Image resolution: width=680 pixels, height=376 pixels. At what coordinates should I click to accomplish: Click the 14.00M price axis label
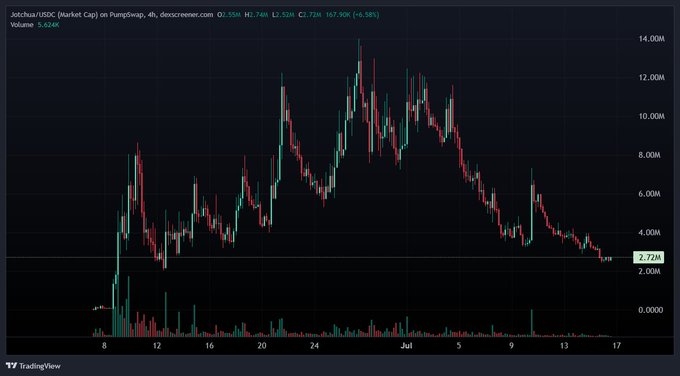pyautogui.click(x=651, y=39)
